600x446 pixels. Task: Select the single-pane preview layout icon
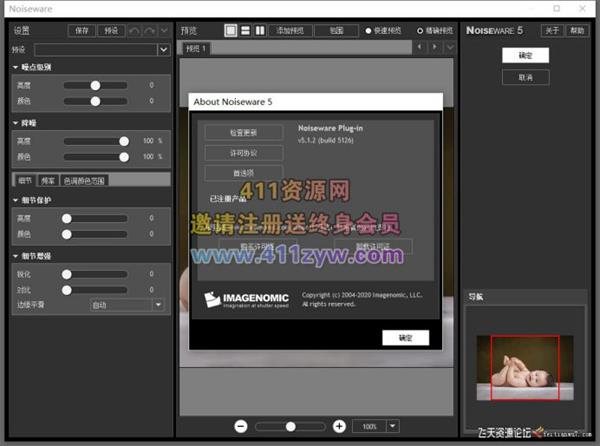tap(231, 31)
